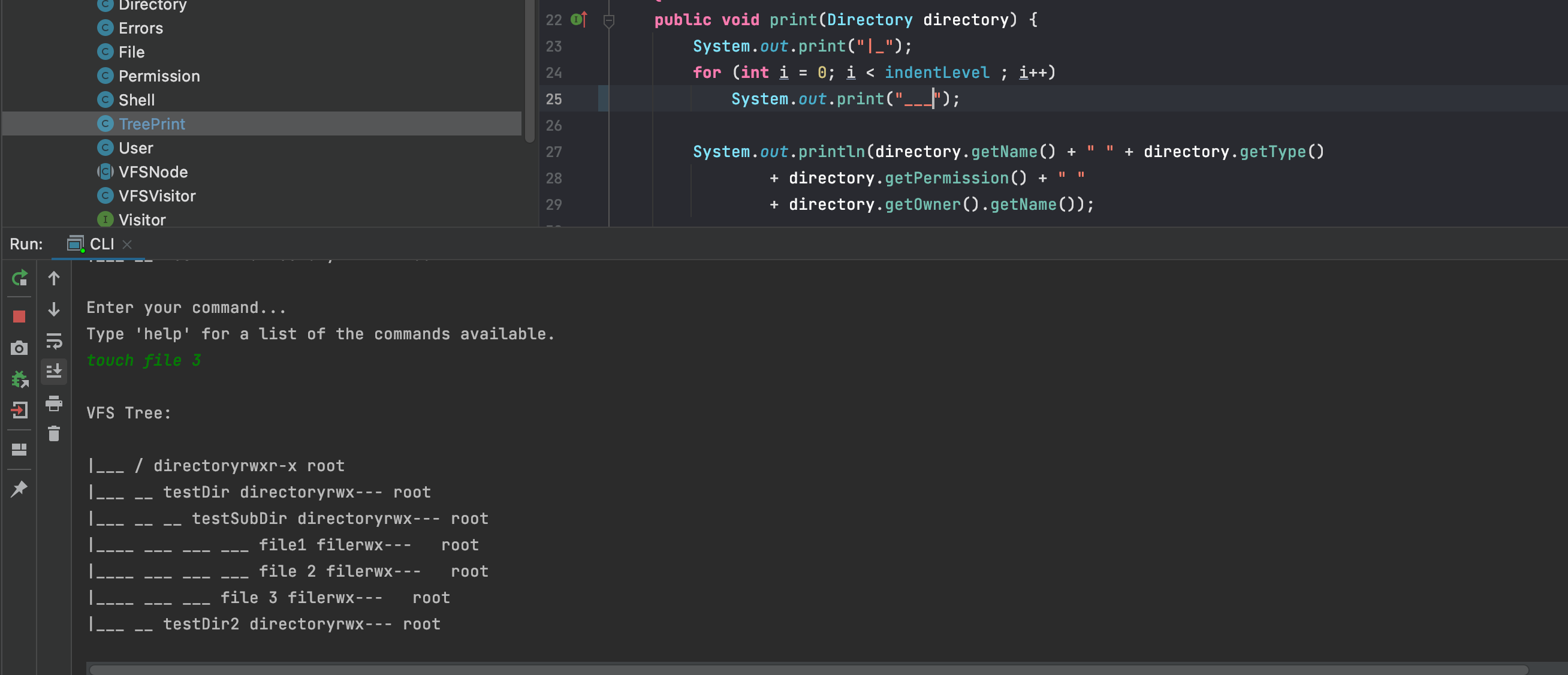Select the Permission class
Screen dimensions: 1568x675
pyautogui.click(x=159, y=76)
